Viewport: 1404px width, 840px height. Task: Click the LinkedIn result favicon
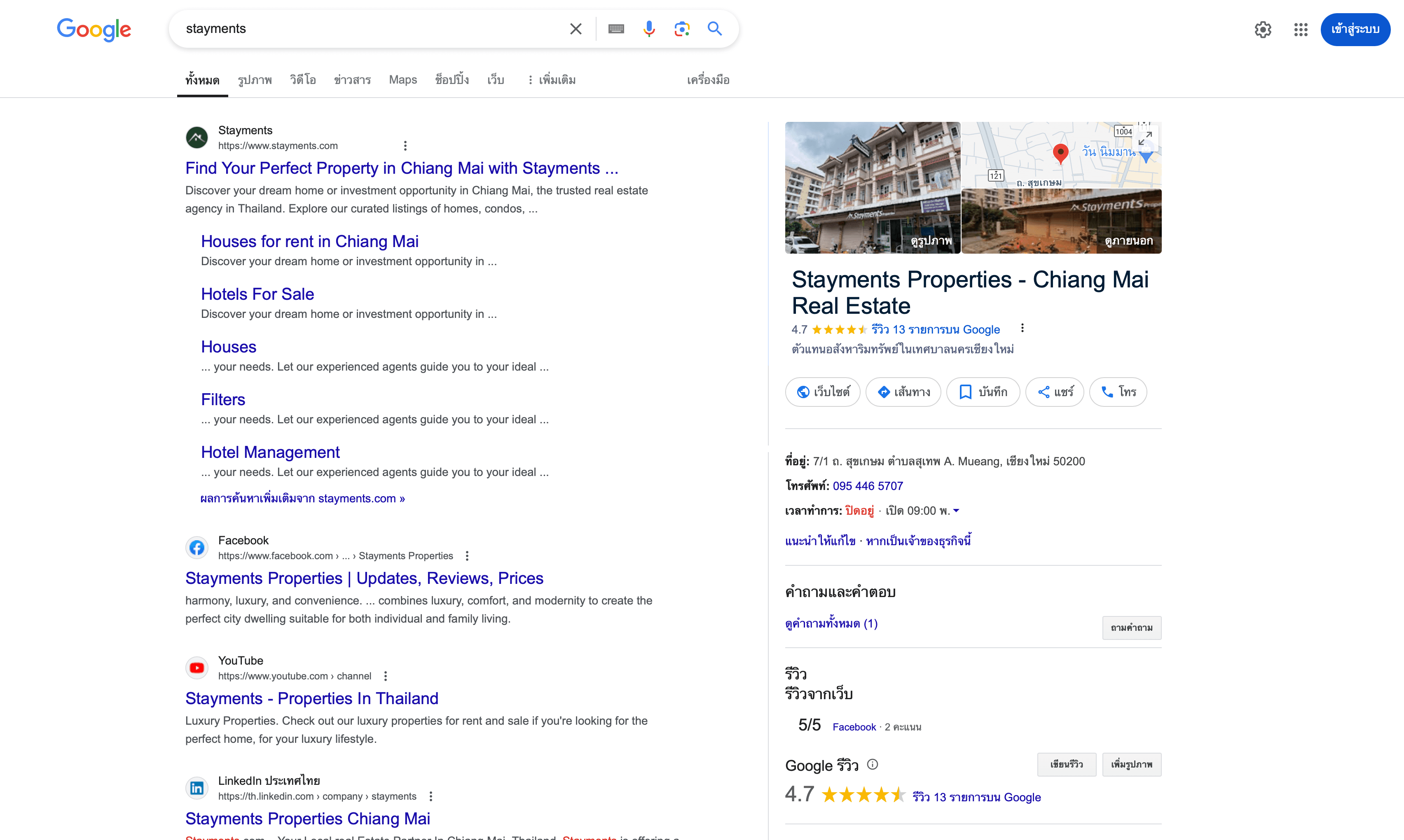point(197,788)
